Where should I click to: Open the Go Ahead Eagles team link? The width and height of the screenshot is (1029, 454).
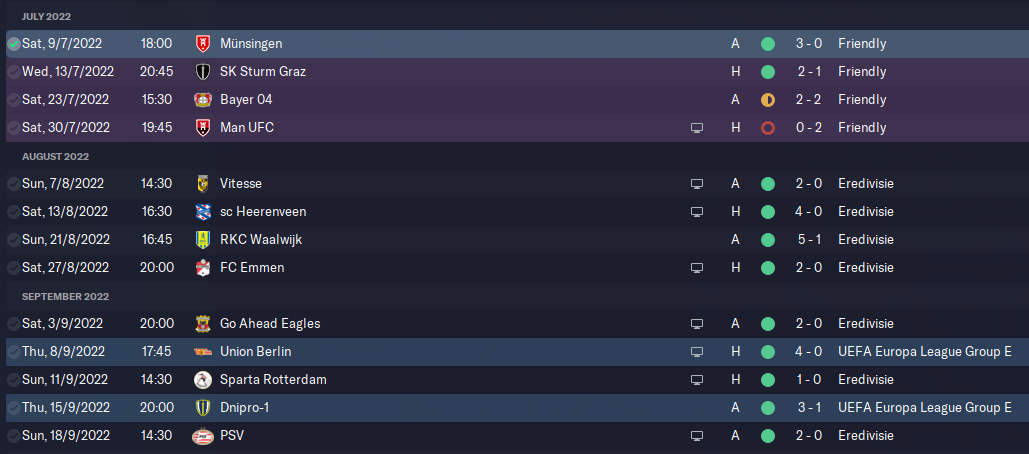coord(270,323)
